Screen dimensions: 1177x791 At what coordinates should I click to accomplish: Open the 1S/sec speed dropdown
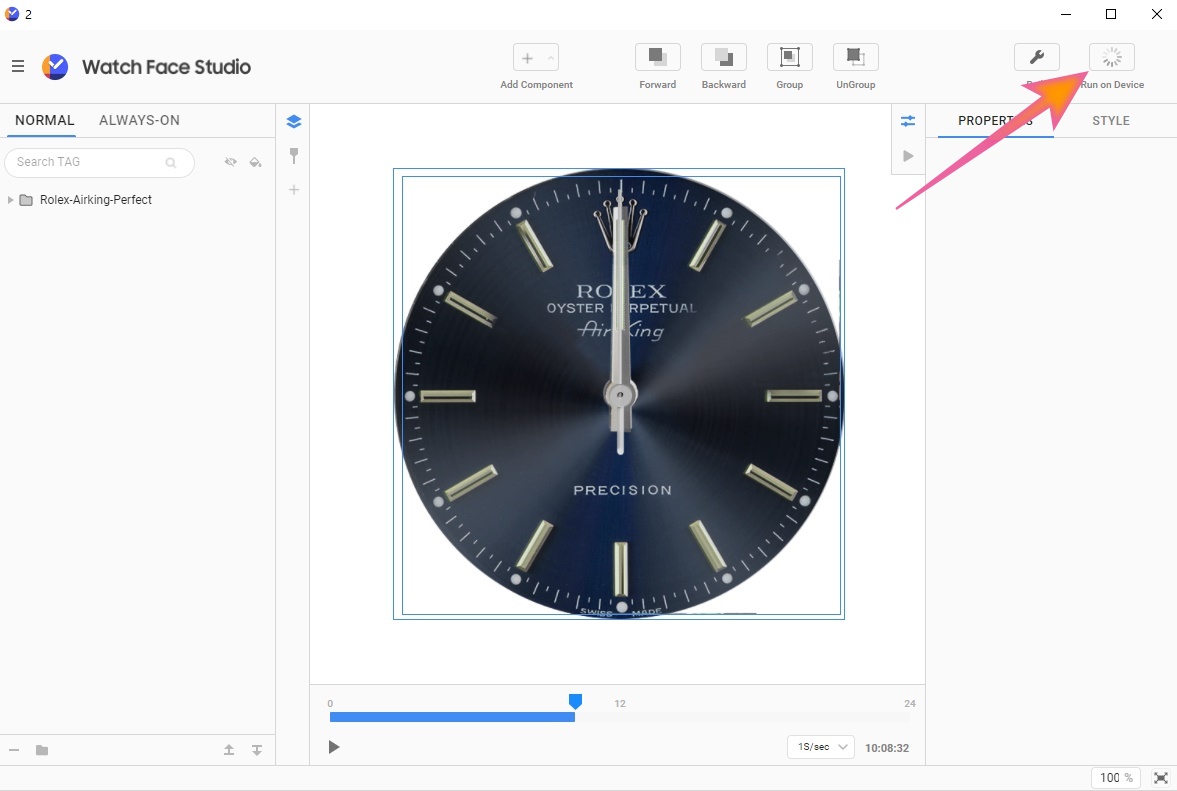pyautogui.click(x=821, y=747)
